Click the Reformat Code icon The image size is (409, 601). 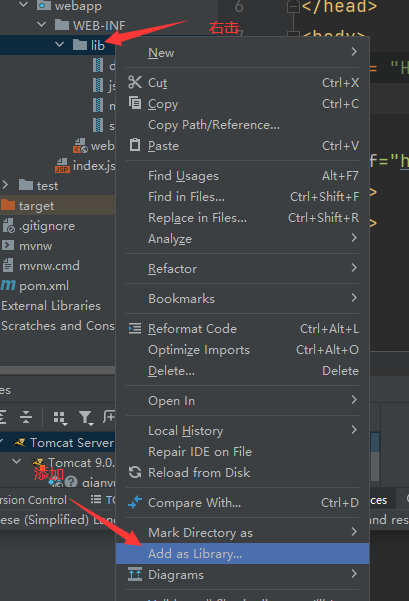point(135,328)
